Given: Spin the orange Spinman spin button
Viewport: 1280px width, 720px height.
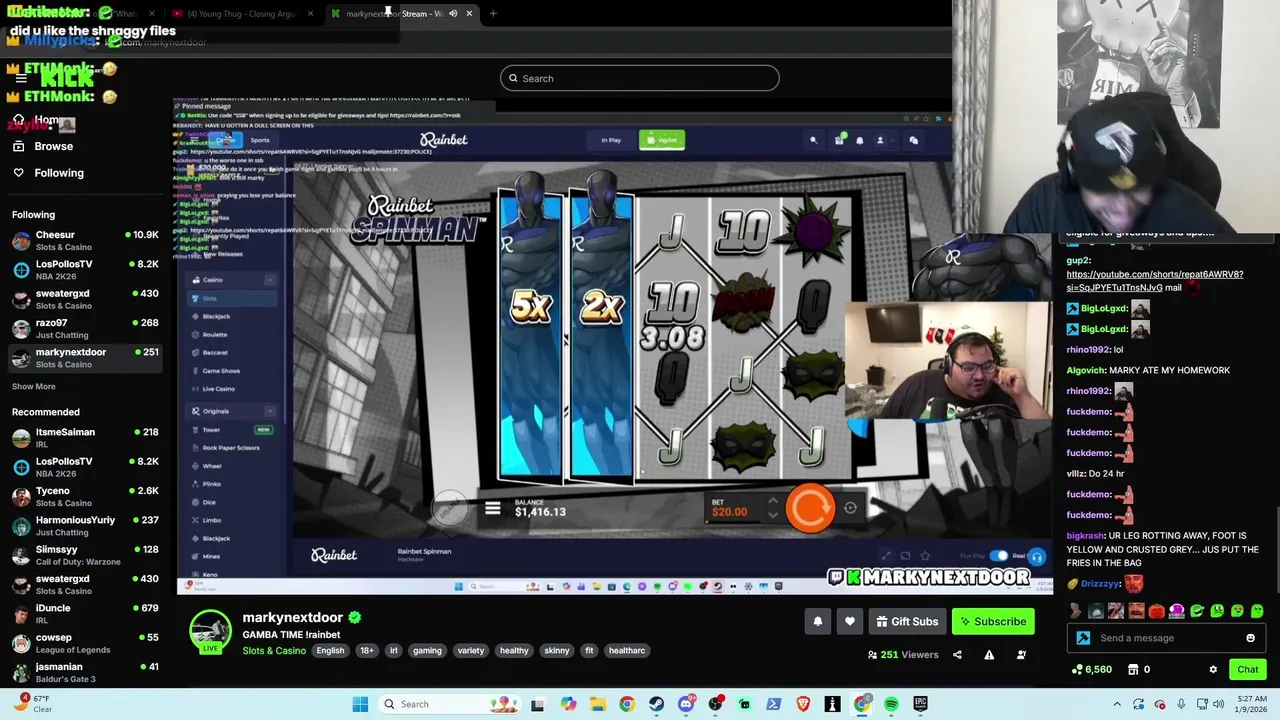Looking at the screenshot, I should tap(810, 508).
